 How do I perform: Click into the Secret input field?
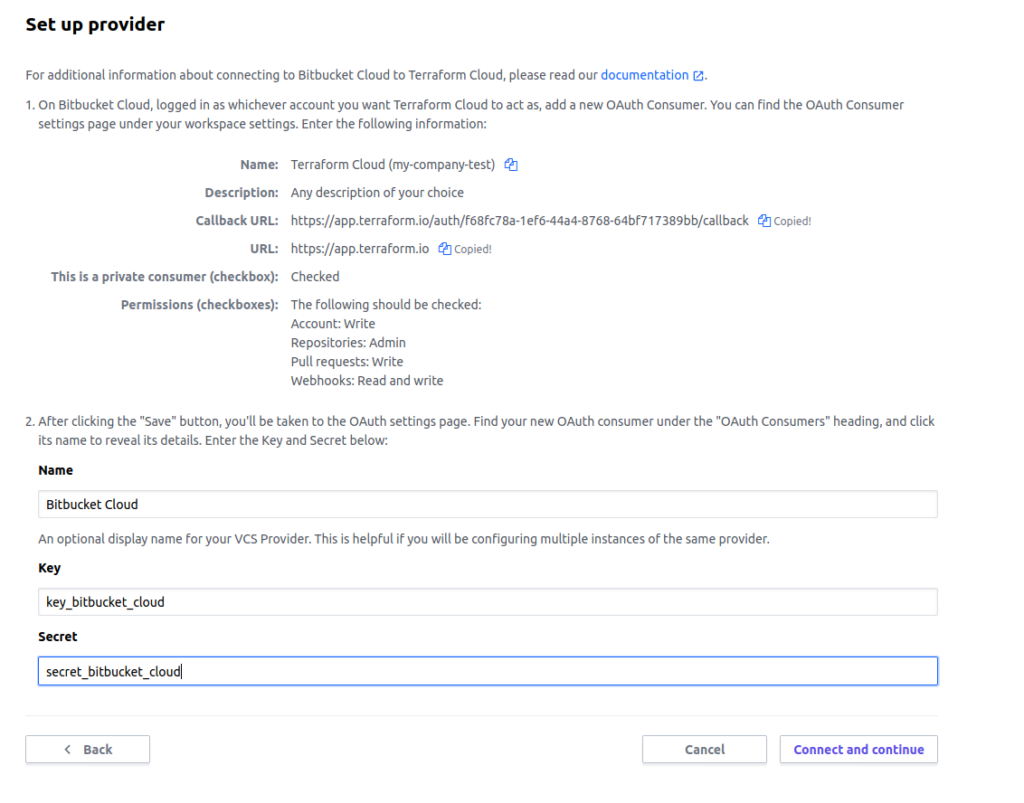(x=488, y=671)
